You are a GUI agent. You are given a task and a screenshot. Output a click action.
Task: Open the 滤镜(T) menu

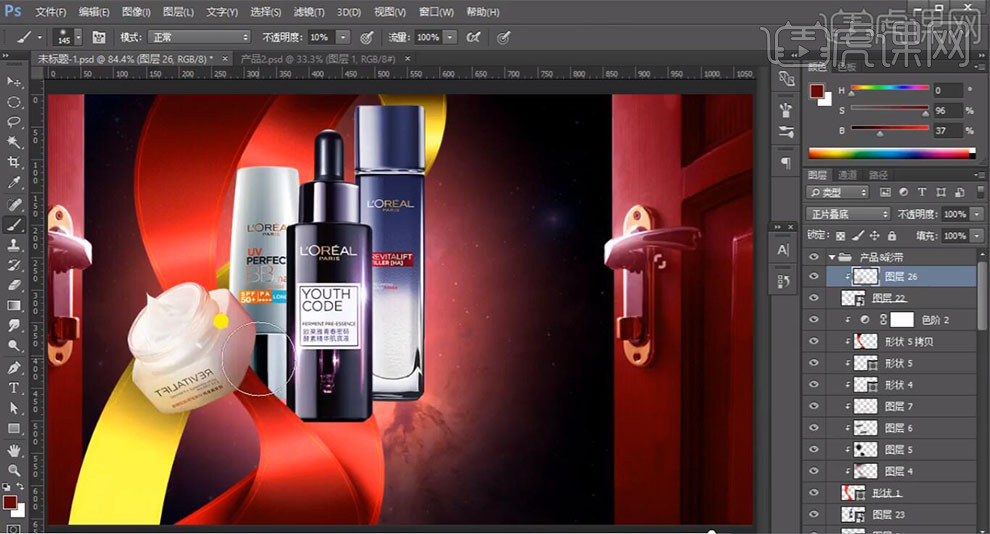coord(309,12)
